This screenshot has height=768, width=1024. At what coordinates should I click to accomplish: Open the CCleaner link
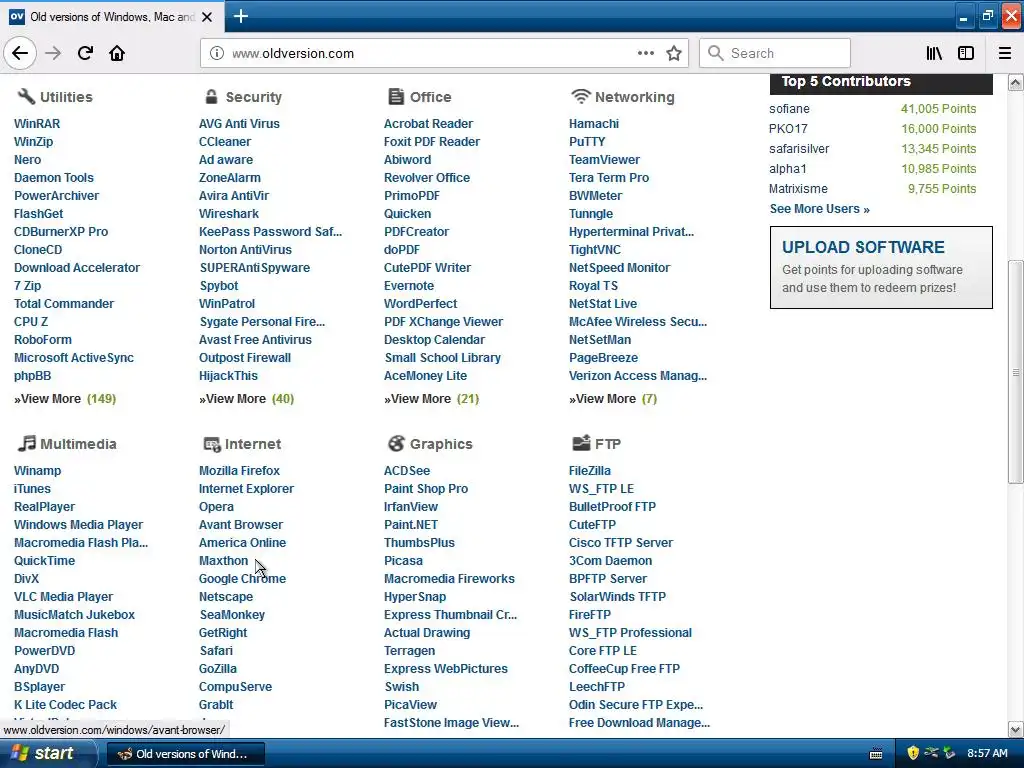click(x=225, y=142)
